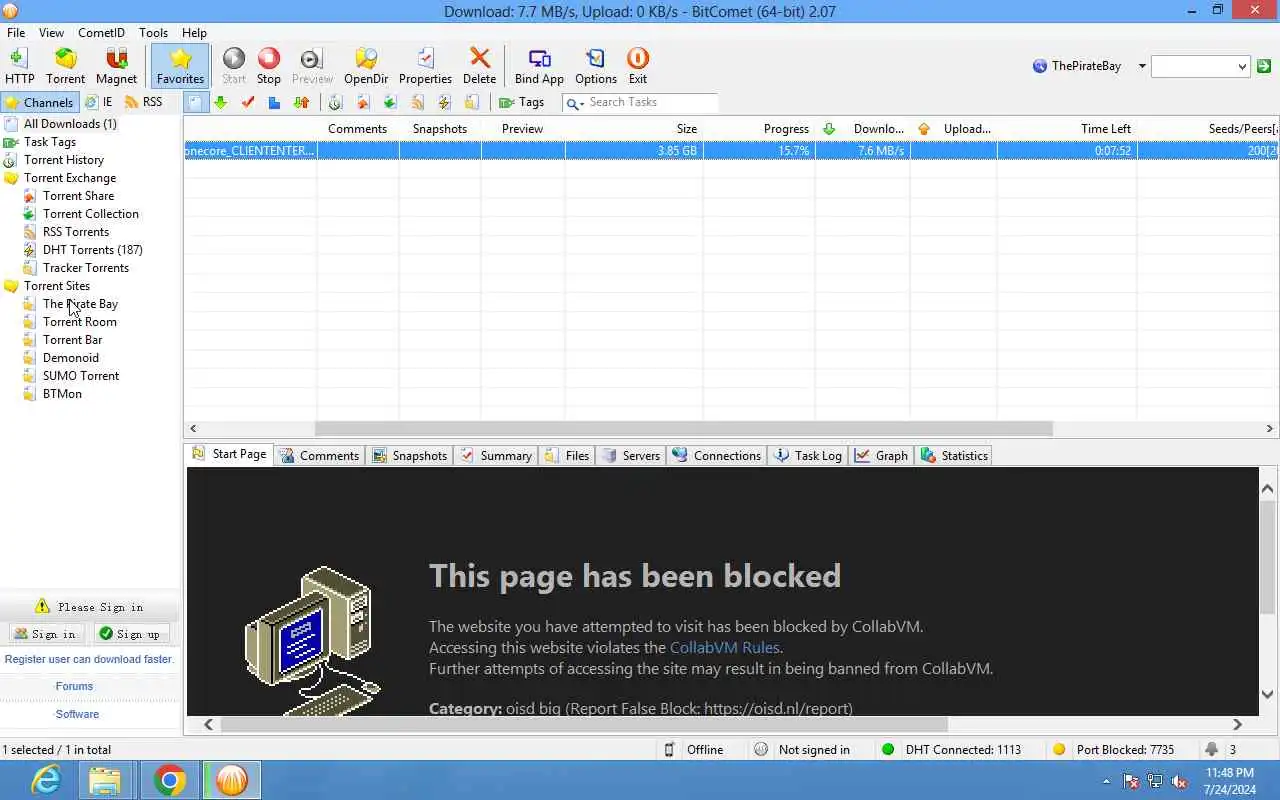1280x800 pixels.
Task: Open Internet Explorer from taskbar
Action: tap(45, 780)
